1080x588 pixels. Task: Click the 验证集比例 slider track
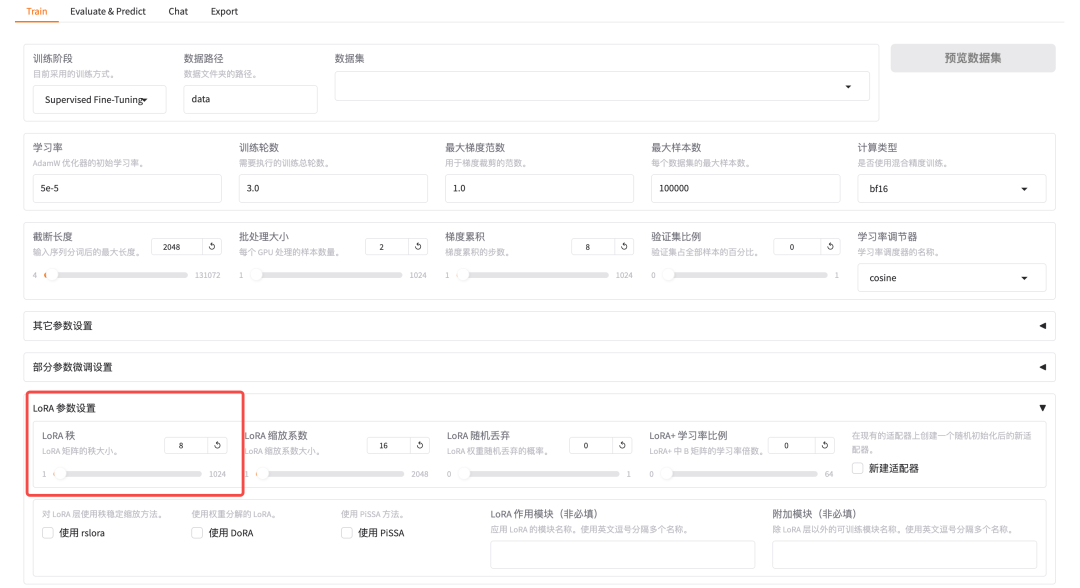tap(744, 275)
